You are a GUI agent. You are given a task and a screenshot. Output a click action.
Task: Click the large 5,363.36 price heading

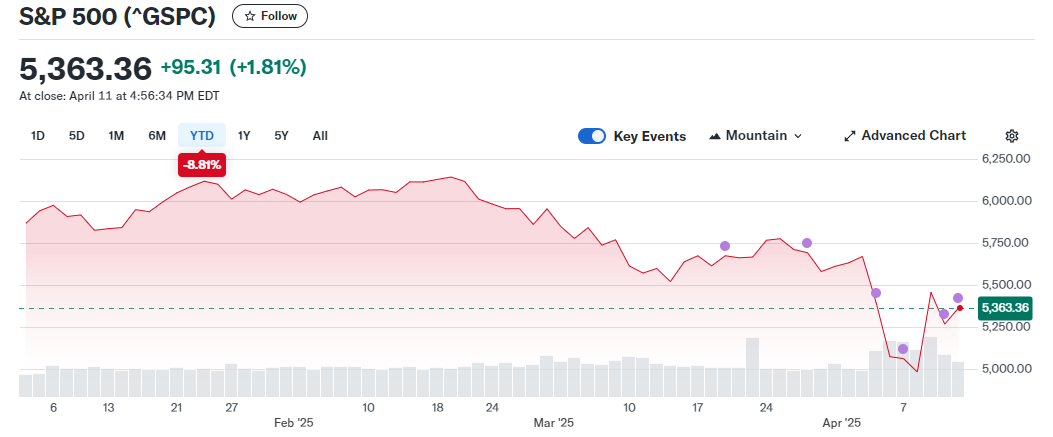pos(86,68)
